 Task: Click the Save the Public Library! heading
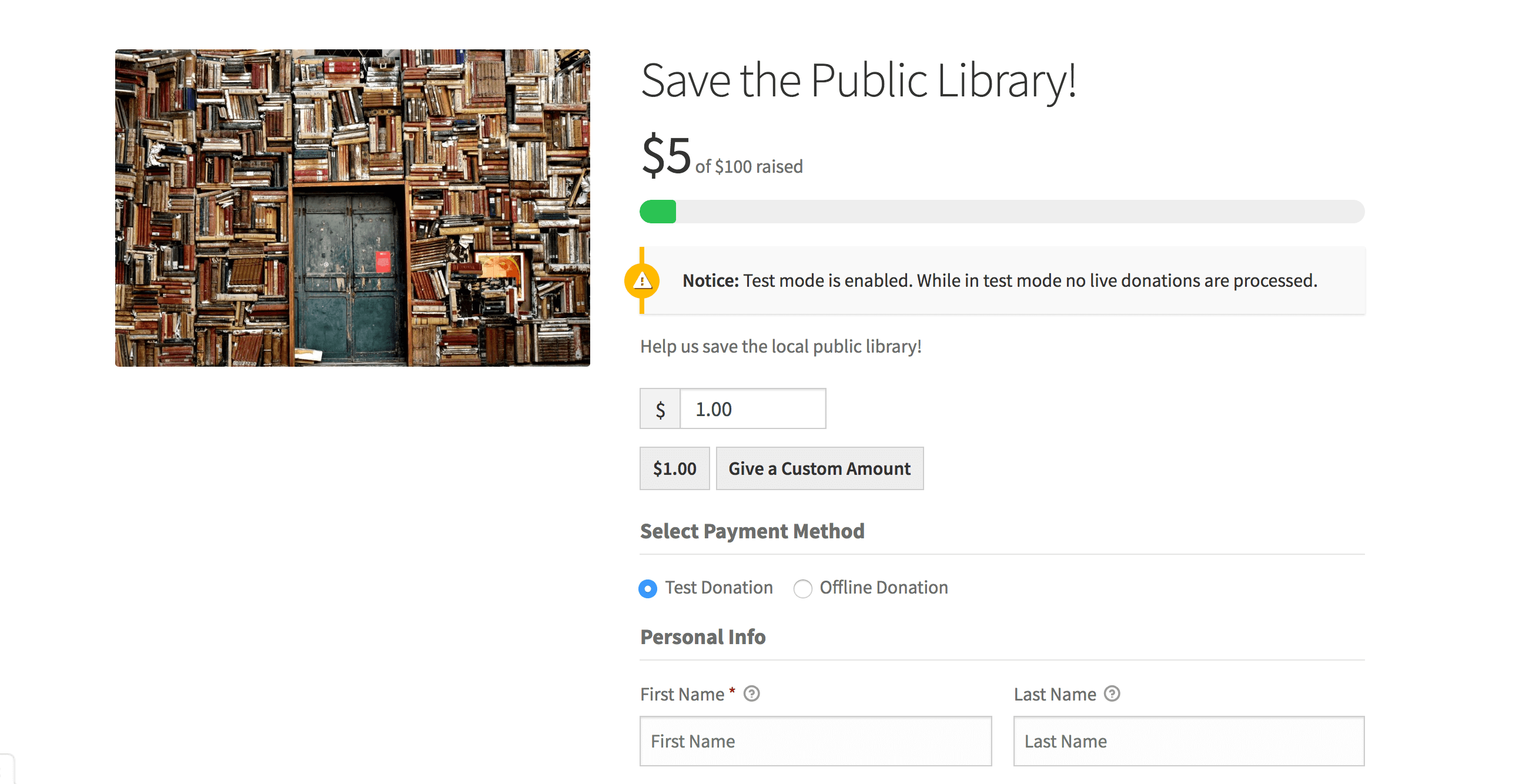pyautogui.click(x=859, y=81)
